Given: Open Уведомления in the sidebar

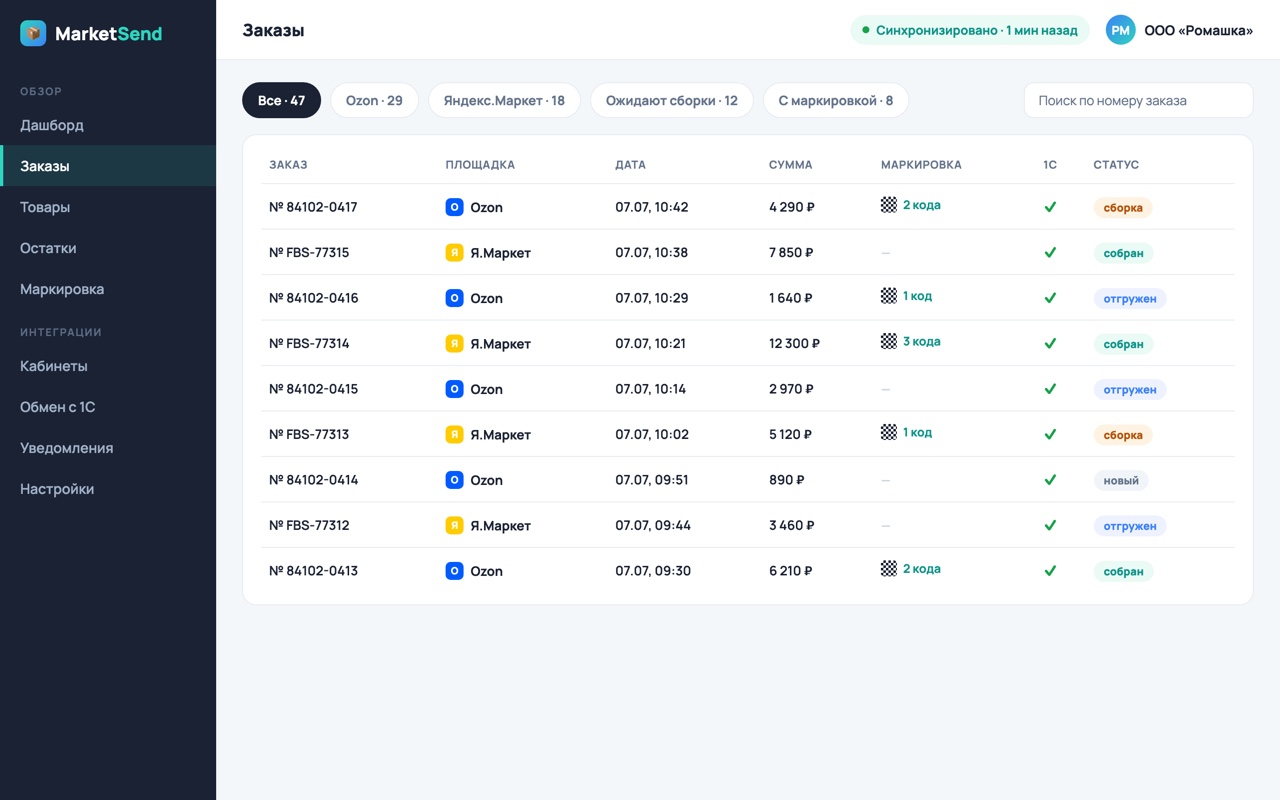Looking at the screenshot, I should tap(108, 448).
